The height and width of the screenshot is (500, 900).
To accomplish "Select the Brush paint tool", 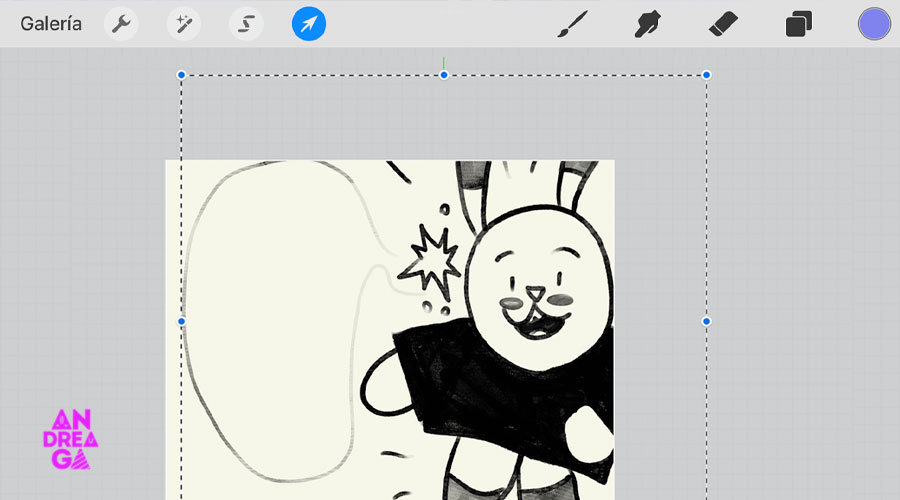I will point(573,23).
